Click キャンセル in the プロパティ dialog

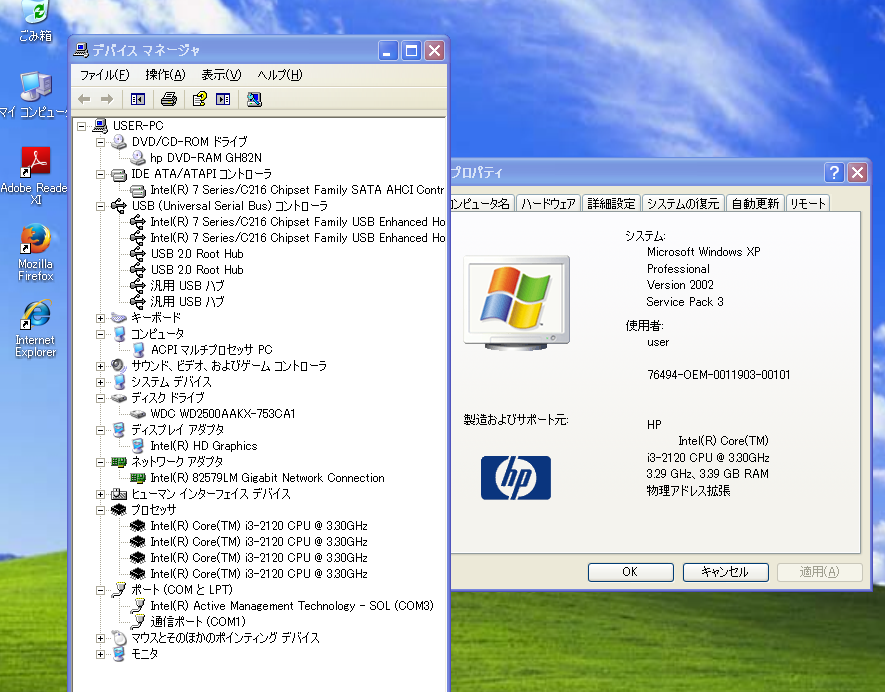[x=725, y=572]
